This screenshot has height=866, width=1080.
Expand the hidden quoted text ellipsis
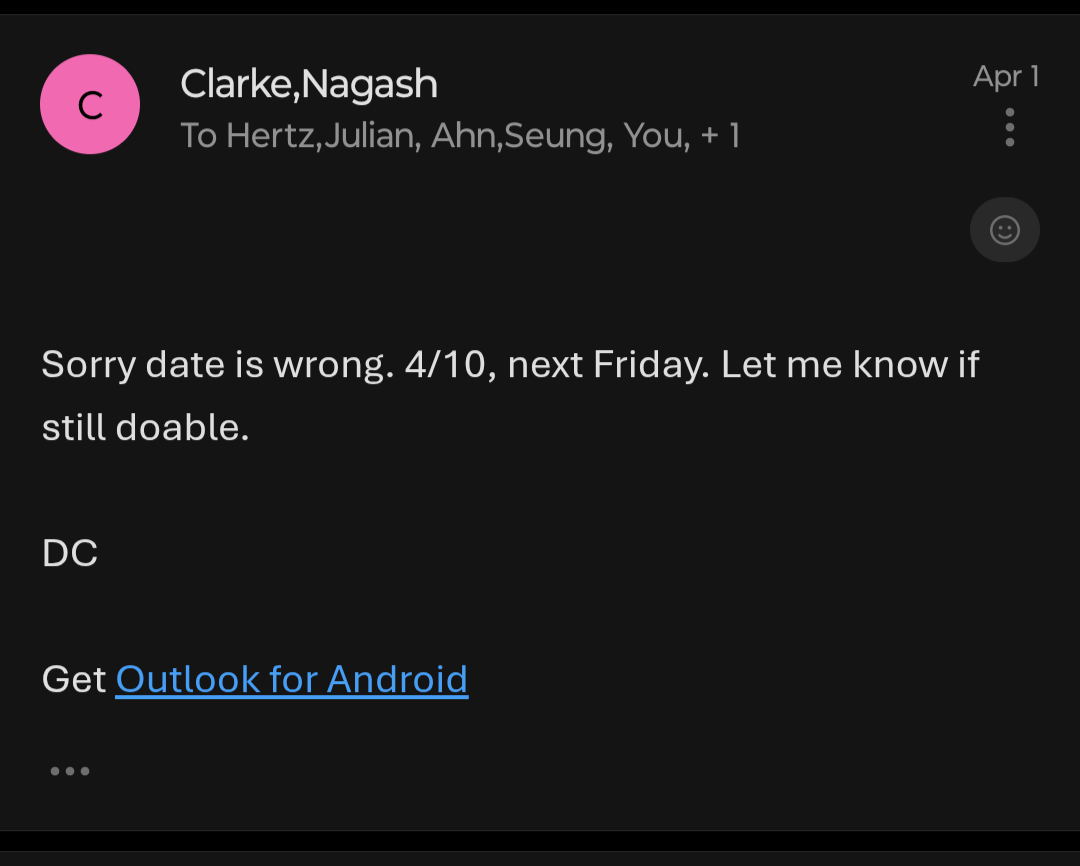[x=70, y=771]
